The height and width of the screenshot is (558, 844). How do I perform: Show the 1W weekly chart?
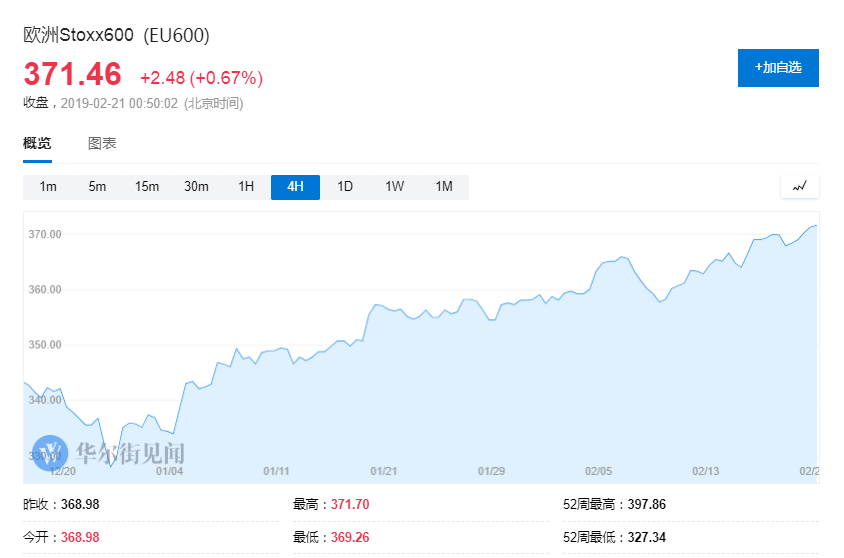click(394, 187)
